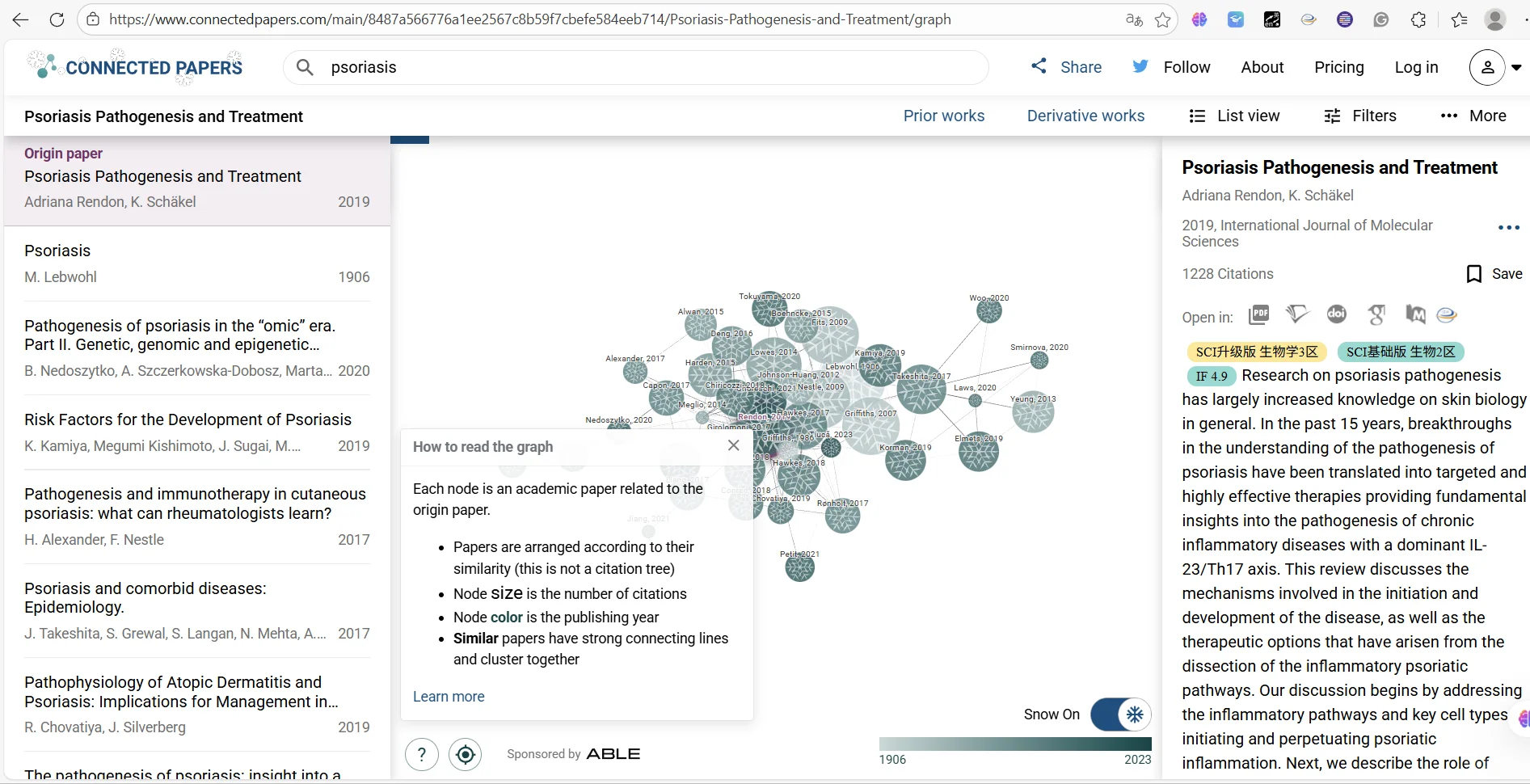Open the browser translate page icon
Screen dimensions: 1530x784
(1134, 19)
